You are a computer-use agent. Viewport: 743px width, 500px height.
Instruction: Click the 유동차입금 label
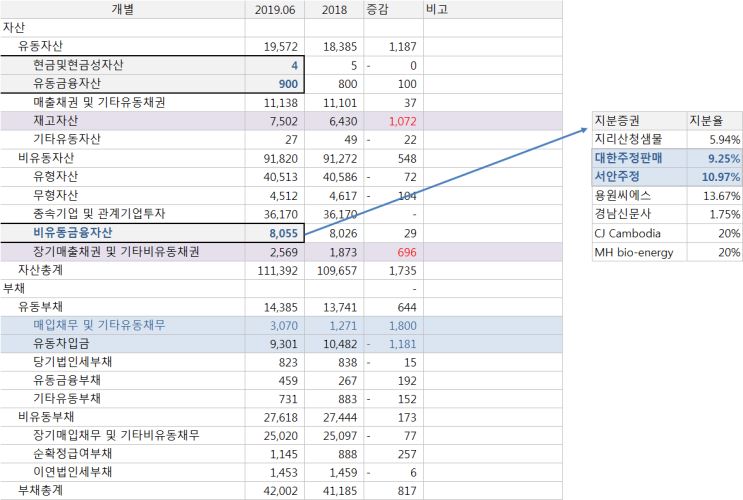(61, 344)
